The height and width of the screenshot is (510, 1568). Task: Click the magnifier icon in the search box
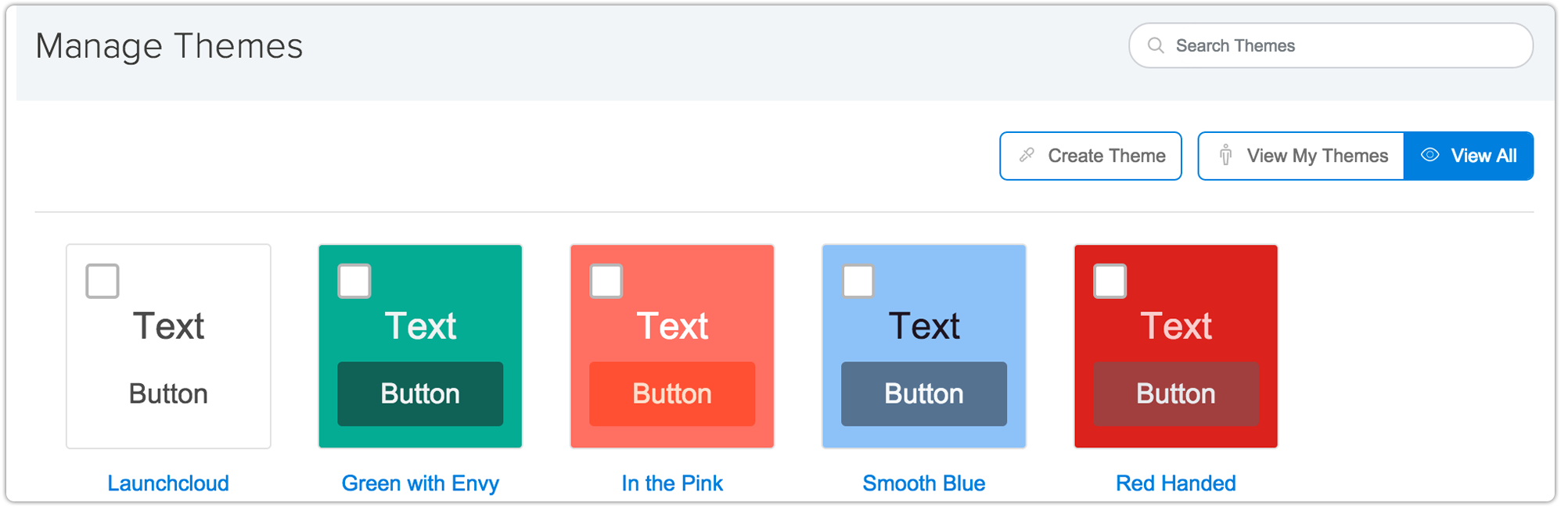click(x=1155, y=45)
